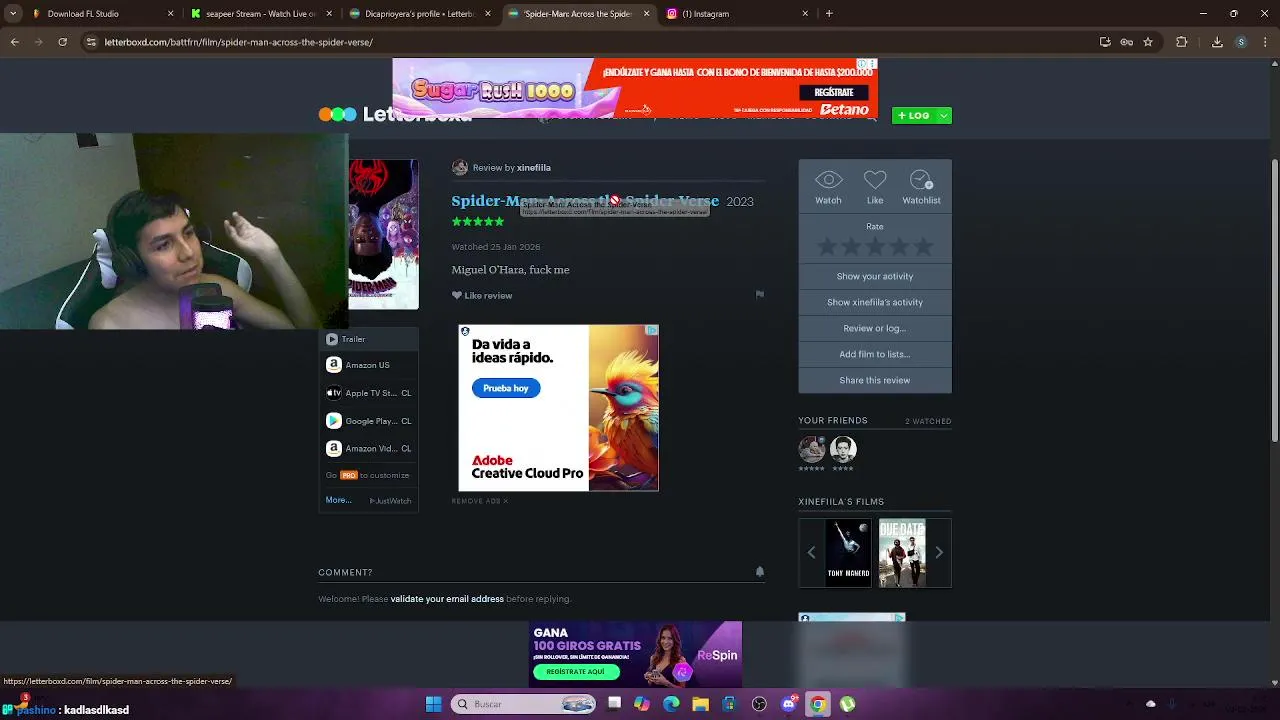The width and height of the screenshot is (1280, 720).
Task: Click the taskbar Buscar search box
Action: pos(525,704)
